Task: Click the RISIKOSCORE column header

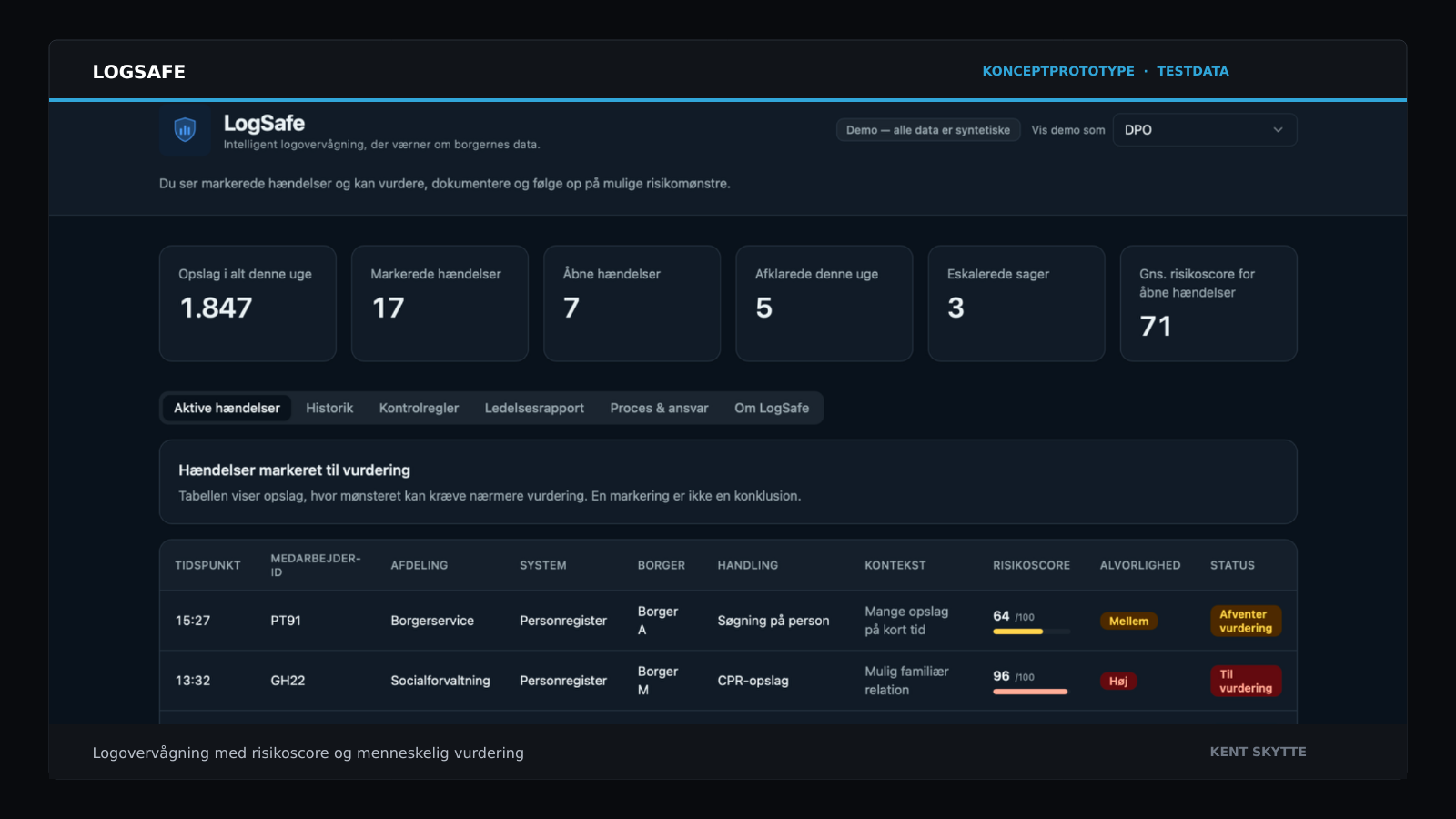Action: (1031, 566)
